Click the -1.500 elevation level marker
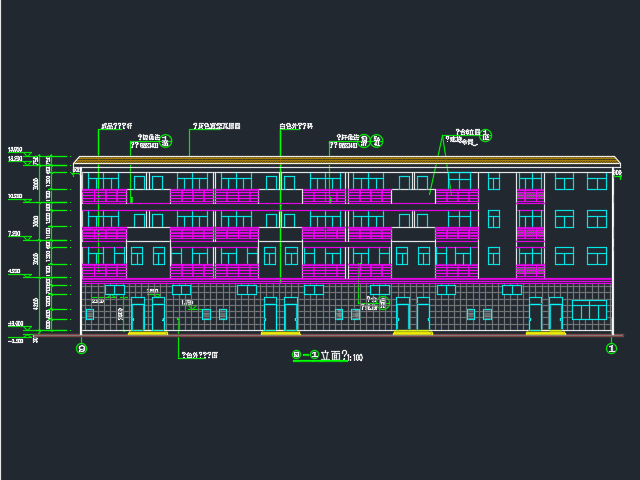Viewport: 640px width, 480px height. [16, 341]
